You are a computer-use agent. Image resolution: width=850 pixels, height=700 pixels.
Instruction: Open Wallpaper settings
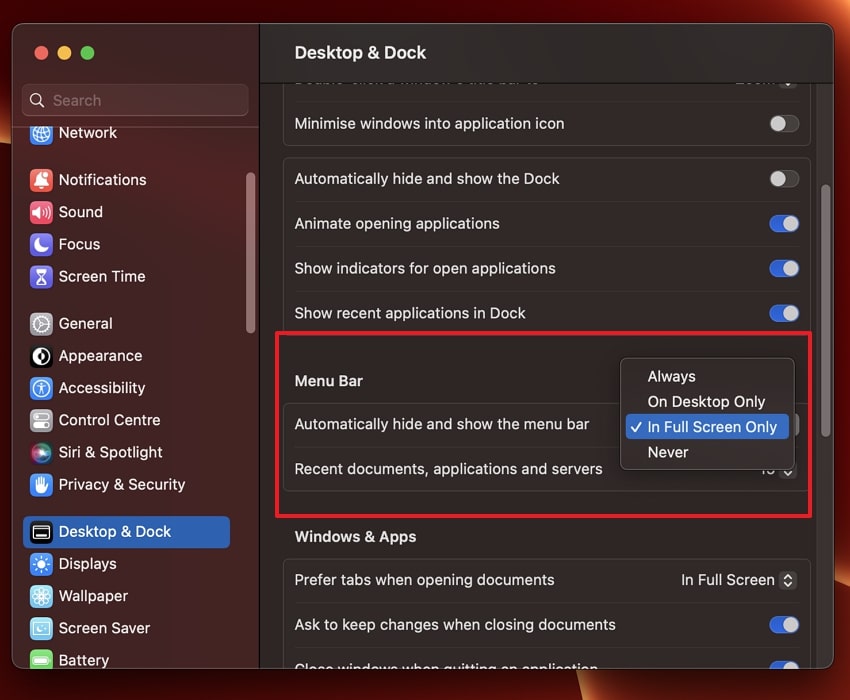(x=94, y=596)
